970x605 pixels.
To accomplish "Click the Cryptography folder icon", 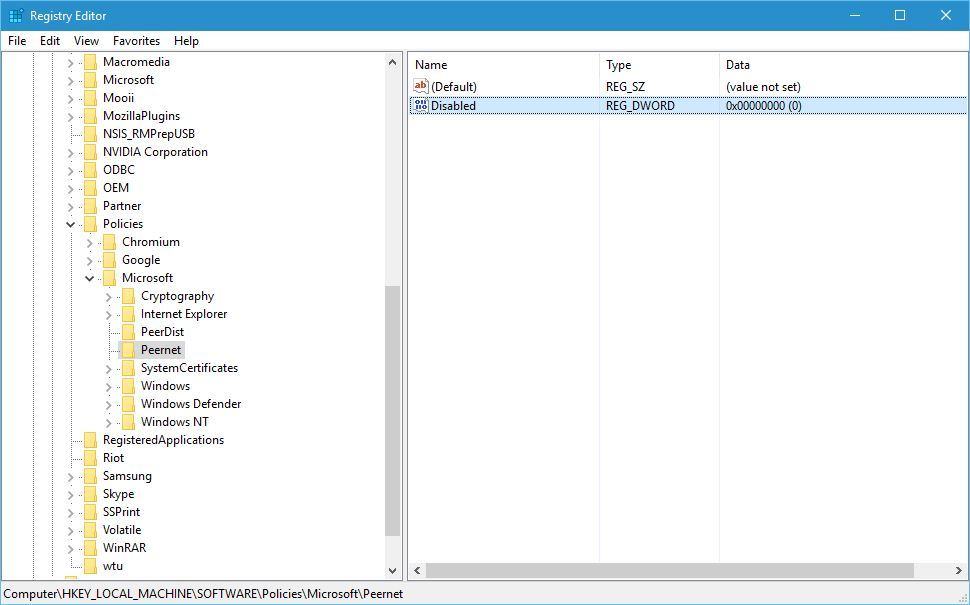I will tap(128, 296).
